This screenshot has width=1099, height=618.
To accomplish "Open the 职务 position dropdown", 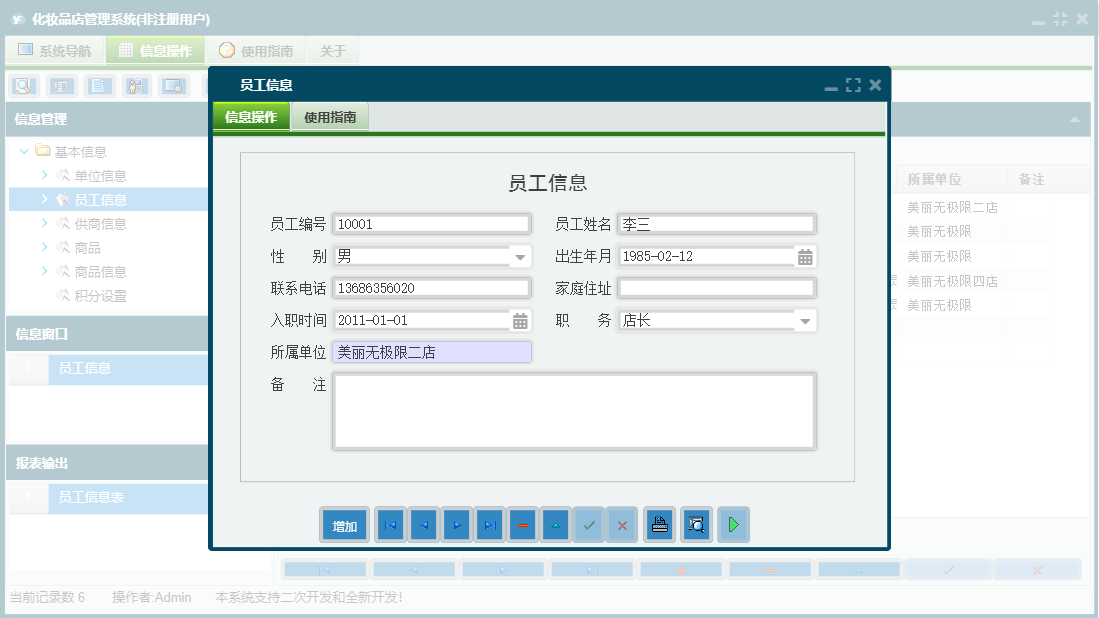I will tap(805, 319).
